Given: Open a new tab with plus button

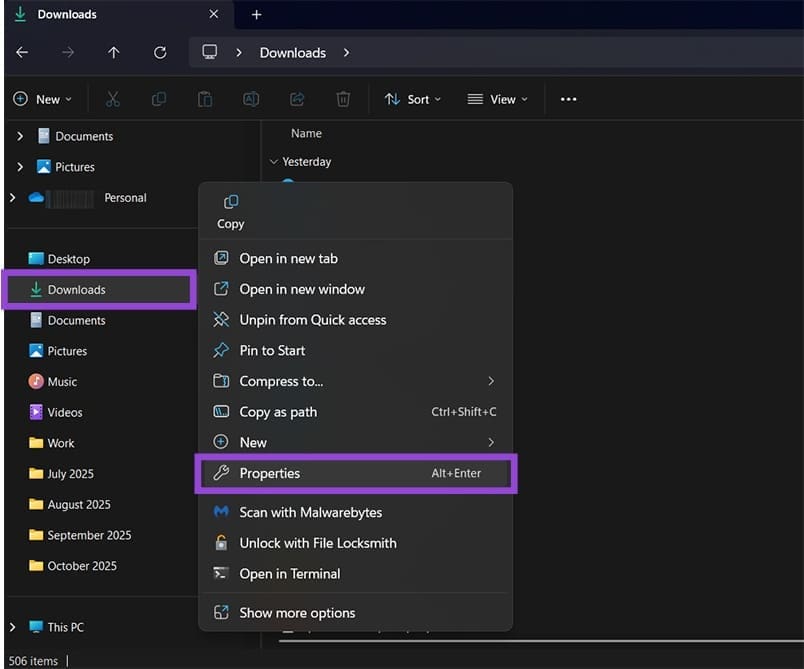Looking at the screenshot, I should coord(256,15).
